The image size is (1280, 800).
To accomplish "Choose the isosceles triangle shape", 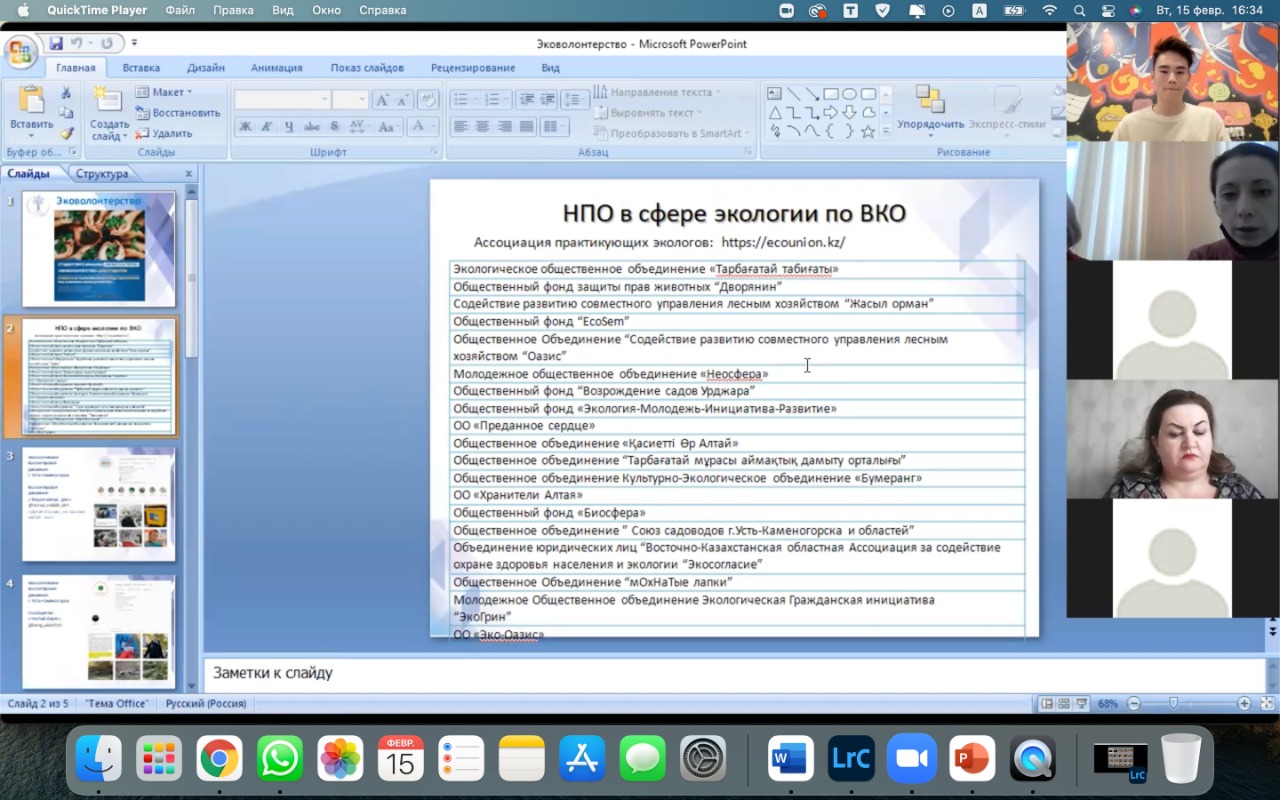I will tap(775, 113).
